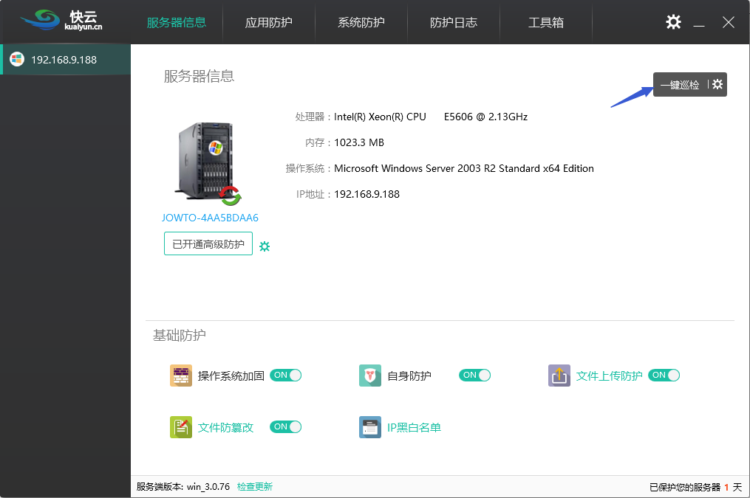
Task: Toggle 操作系统加固 switch off
Action: tap(286, 376)
